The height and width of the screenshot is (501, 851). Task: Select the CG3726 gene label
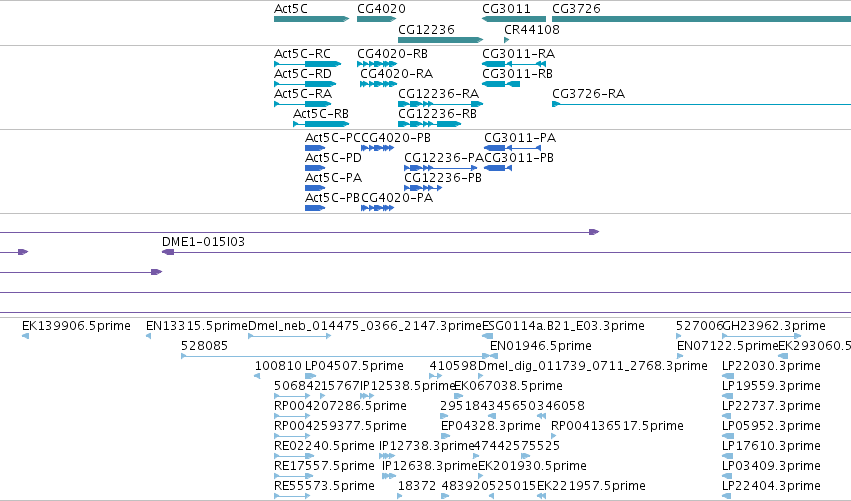[x=576, y=9]
